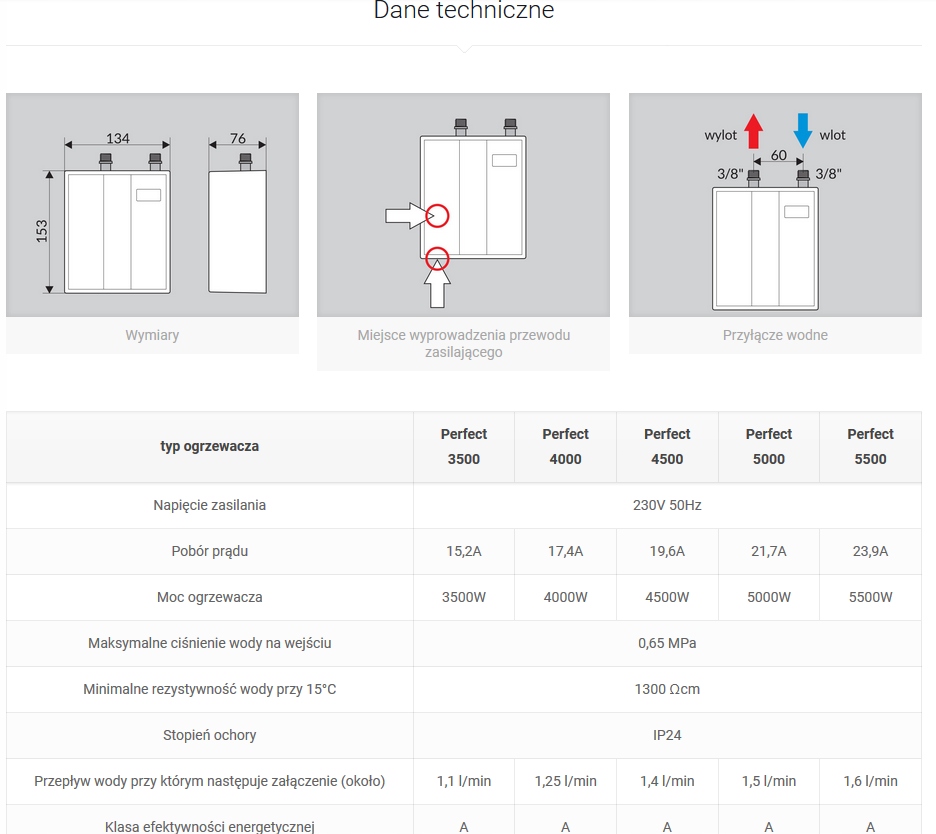This screenshot has width=936, height=834.
Task: Click the 'Moc ogrzewacza' row label
Action: tap(210, 597)
